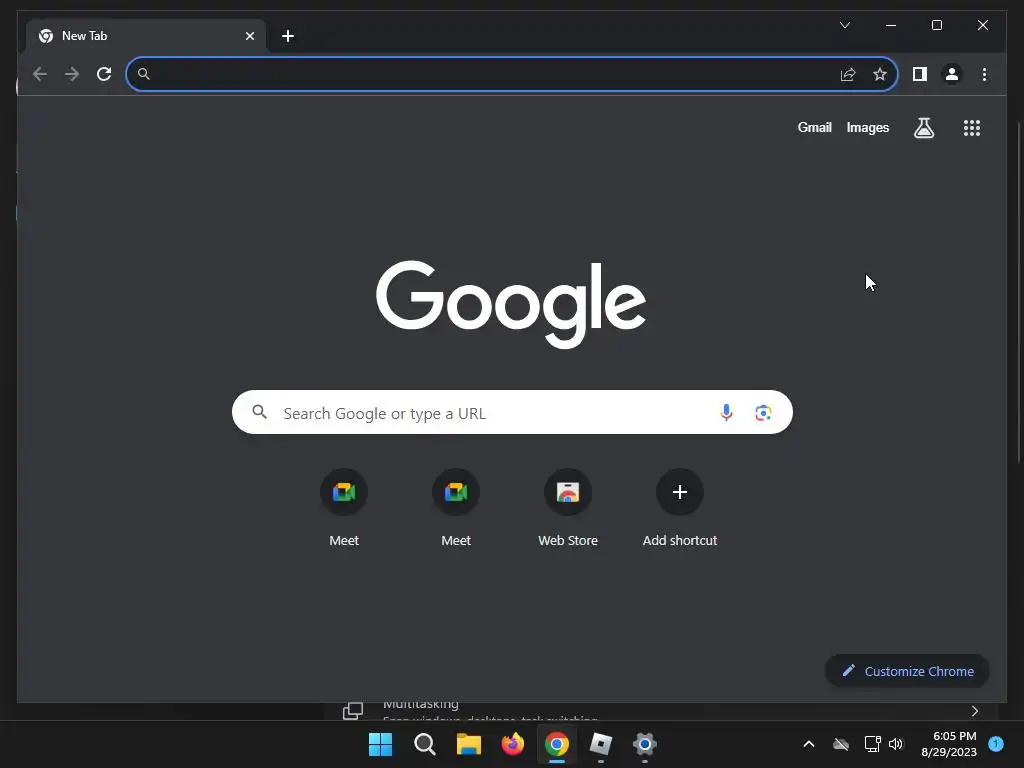Open Search Labs flask icon
Viewport: 1024px width, 768px height.
[923, 128]
